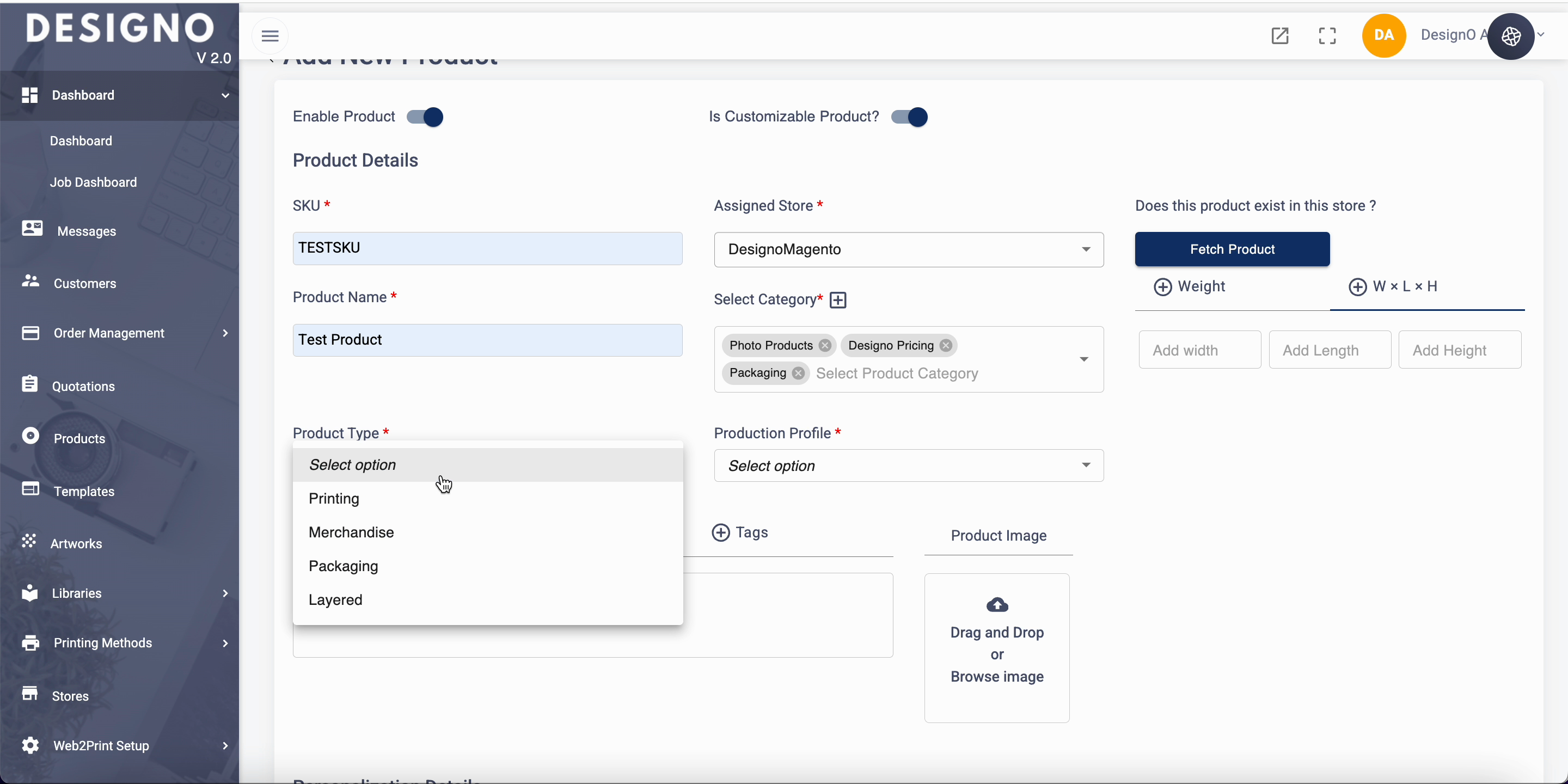1568x784 pixels.
Task: Switch to the Weight tab
Action: click(1190, 287)
